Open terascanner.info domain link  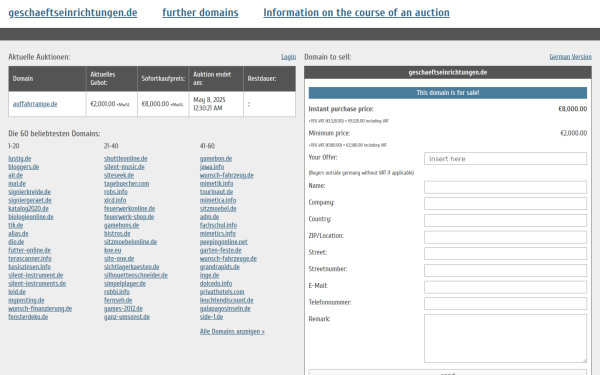30,259
